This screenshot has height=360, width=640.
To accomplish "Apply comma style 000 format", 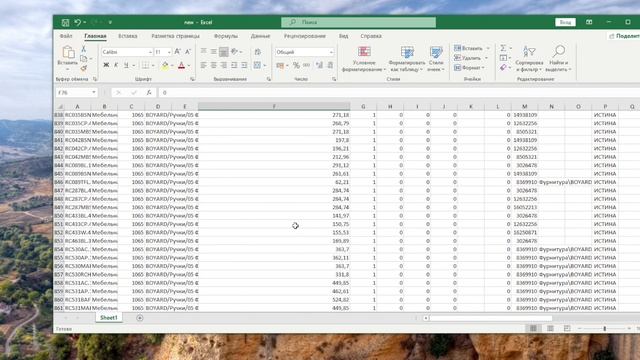I will 307,65.
